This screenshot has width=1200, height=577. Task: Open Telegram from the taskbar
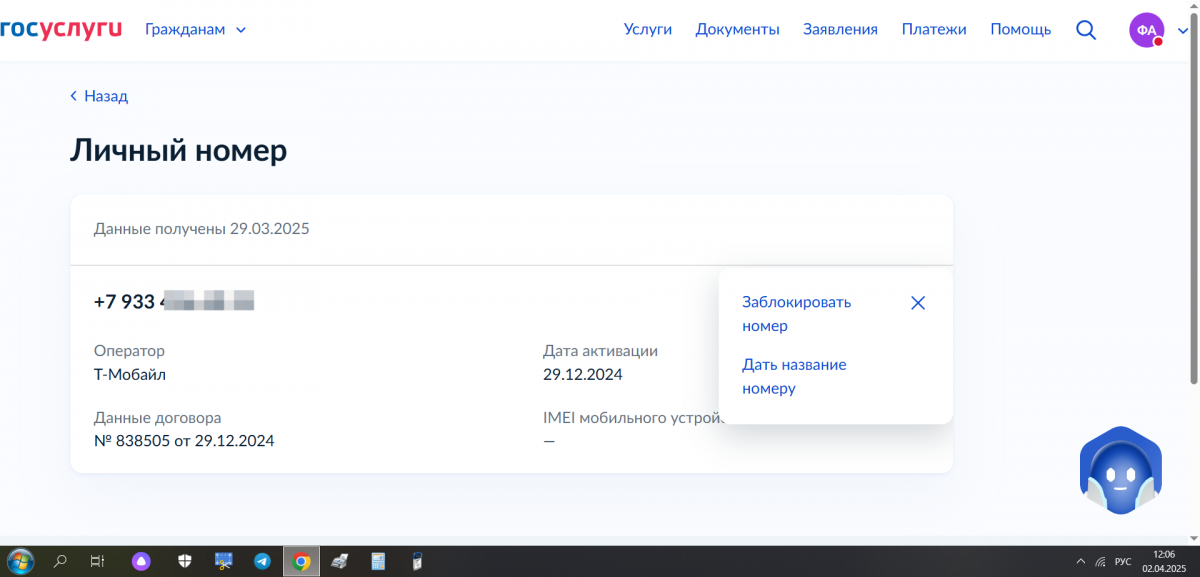click(x=262, y=561)
